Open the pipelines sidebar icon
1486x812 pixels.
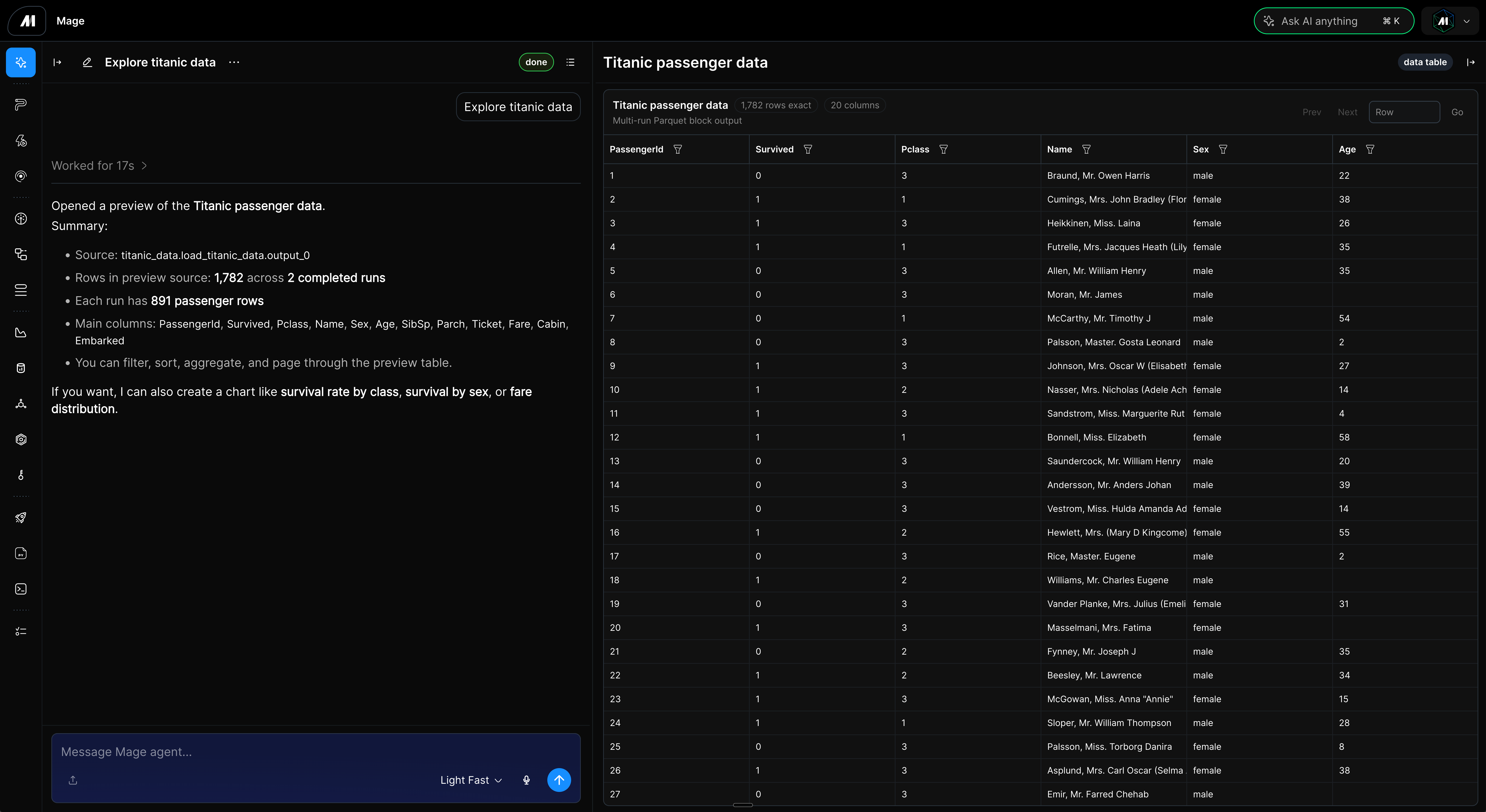(21, 104)
